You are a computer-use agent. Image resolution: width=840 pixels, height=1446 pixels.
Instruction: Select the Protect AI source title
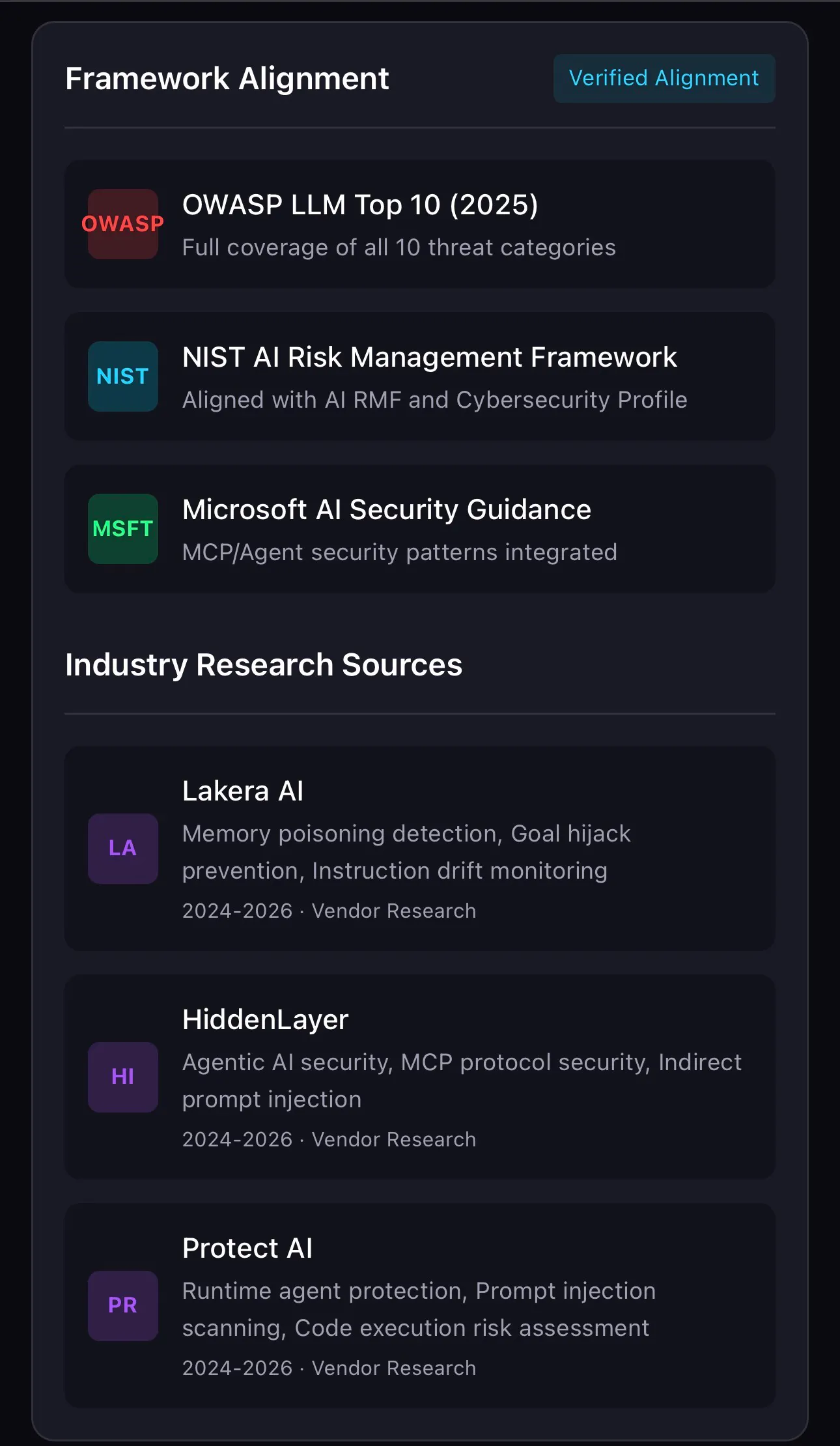pyautogui.click(x=247, y=1249)
